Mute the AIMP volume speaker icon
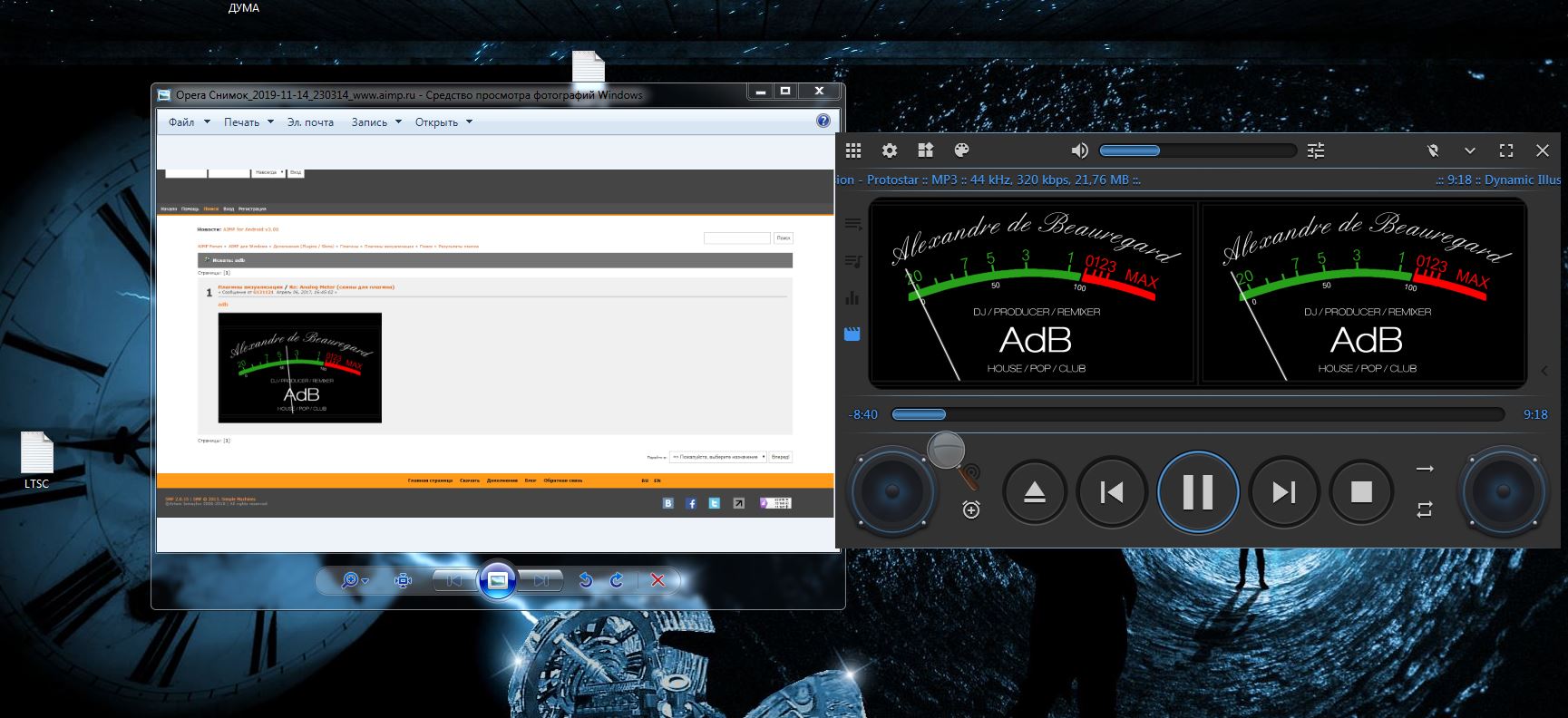This screenshot has width=1568, height=718. click(x=1079, y=150)
